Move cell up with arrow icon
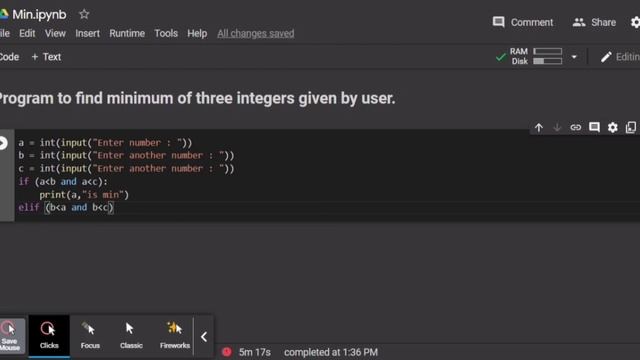This screenshot has height=360, width=640. point(539,128)
